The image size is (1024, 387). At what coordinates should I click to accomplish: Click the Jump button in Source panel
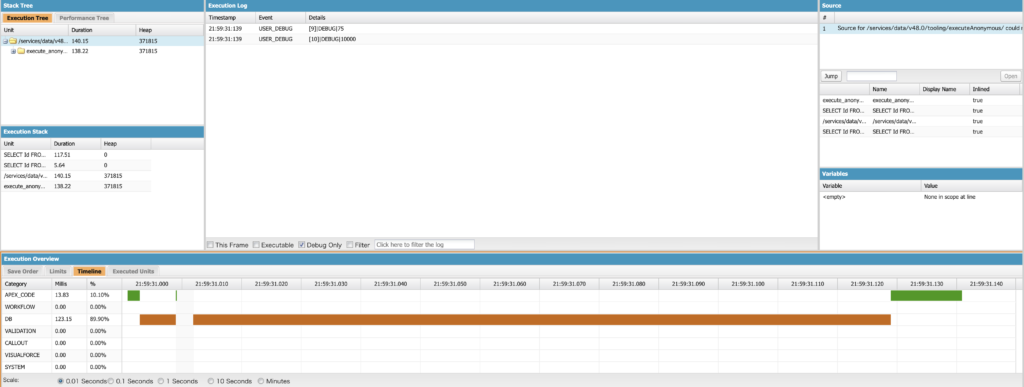tap(831, 76)
